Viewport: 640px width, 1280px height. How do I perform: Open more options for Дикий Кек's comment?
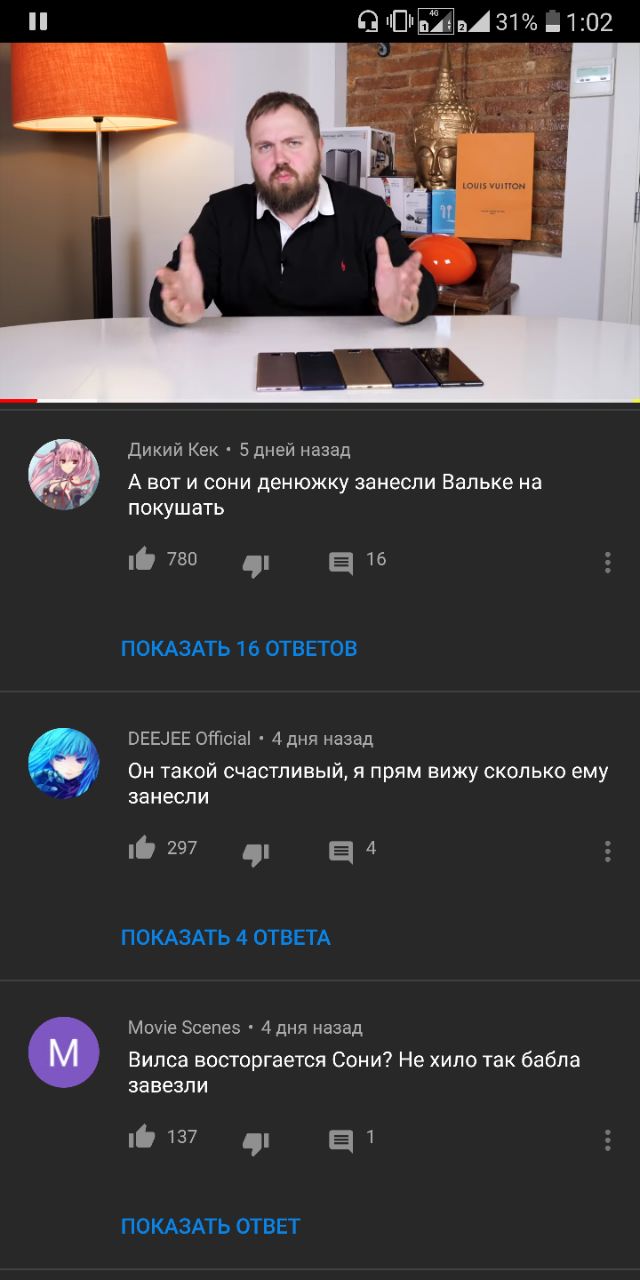[x=607, y=562]
